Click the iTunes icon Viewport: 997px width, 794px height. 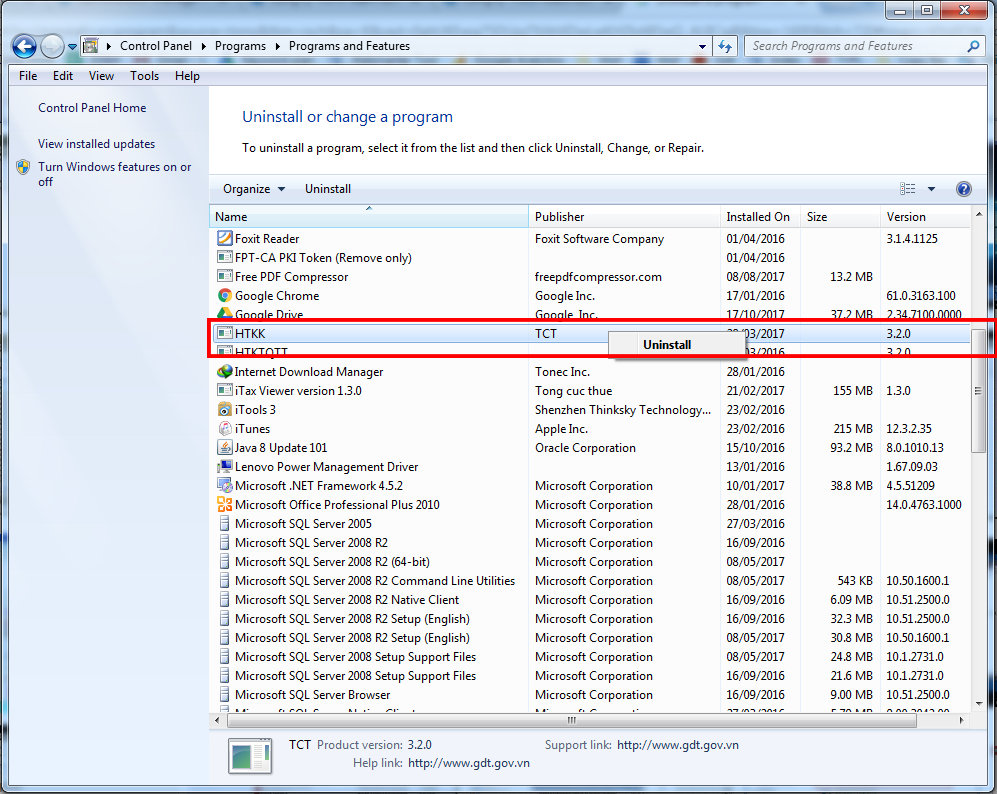(x=224, y=428)
